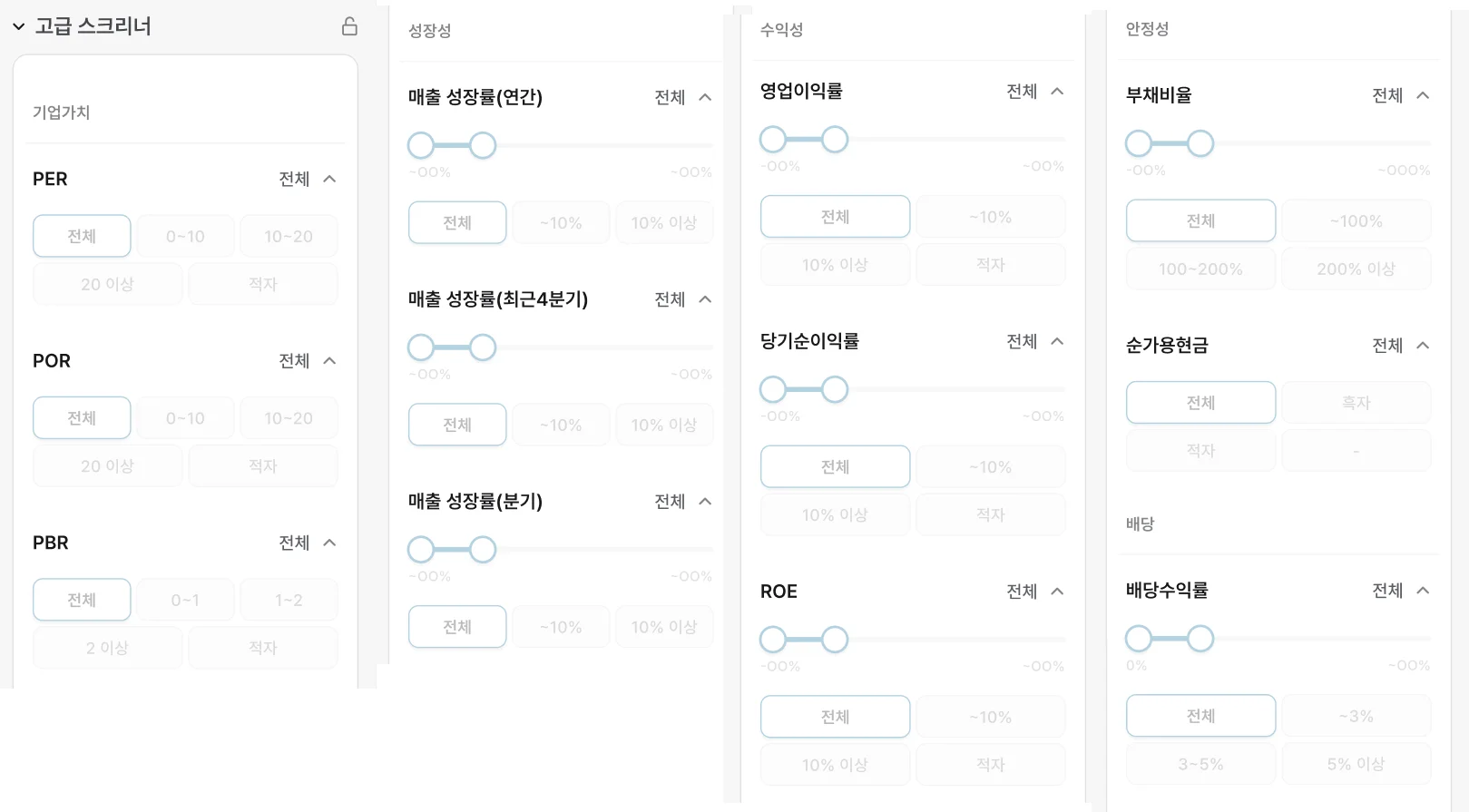Click 매출 성장률(최근4분기) 전체 button
Screen dimensions: 1469x812
click(x=457, y=426)
